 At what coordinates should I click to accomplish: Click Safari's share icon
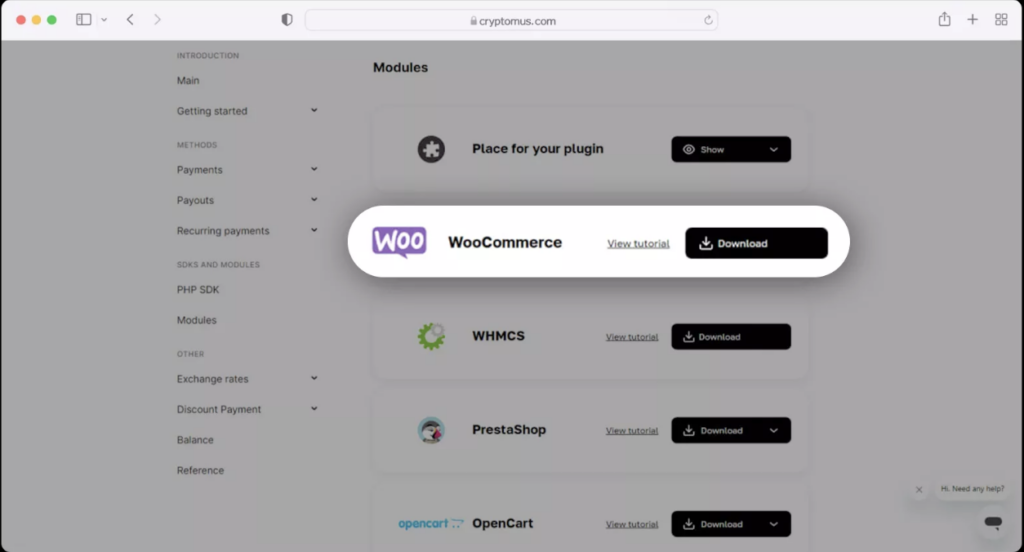point(944,20)
